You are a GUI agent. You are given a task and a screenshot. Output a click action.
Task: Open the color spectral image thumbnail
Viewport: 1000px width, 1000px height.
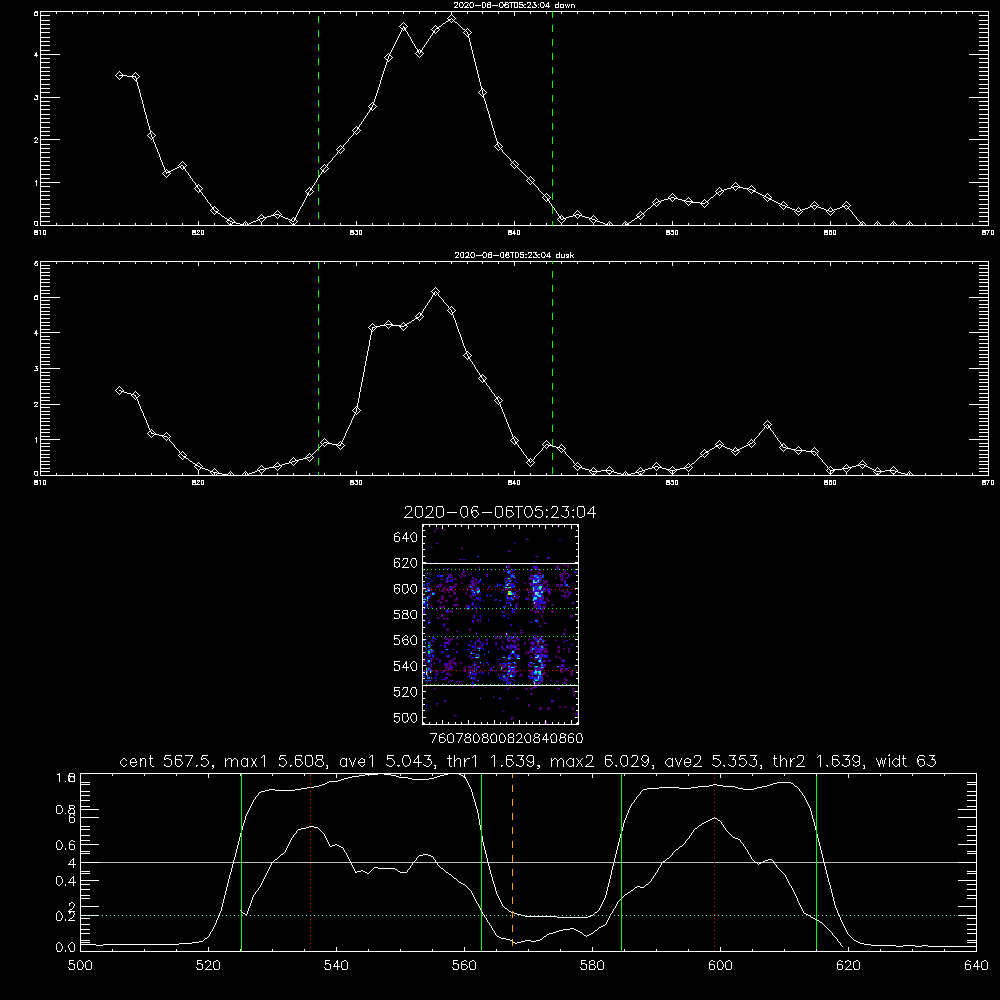(x=501, y=624)
